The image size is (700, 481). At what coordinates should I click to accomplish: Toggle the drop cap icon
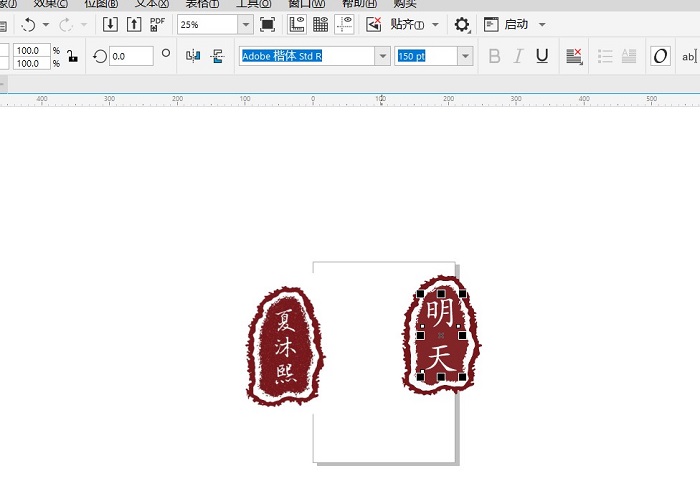tap(629, 56)
